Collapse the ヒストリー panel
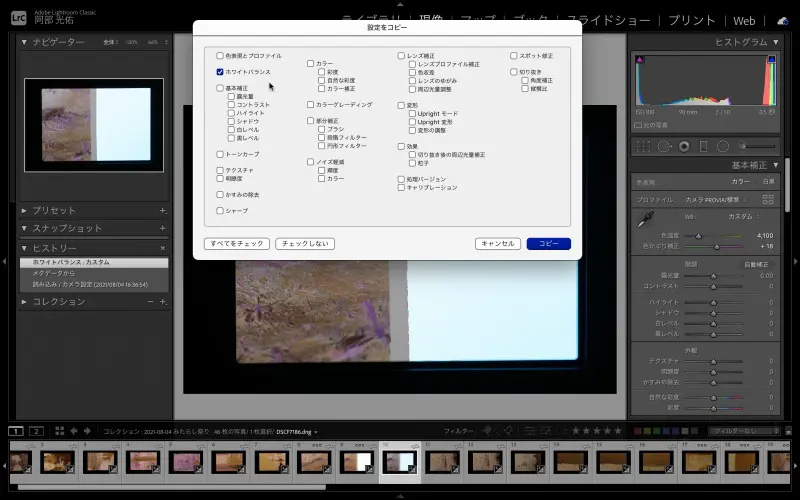Screen dimensions: 800x500 click(x=24, y=248)
